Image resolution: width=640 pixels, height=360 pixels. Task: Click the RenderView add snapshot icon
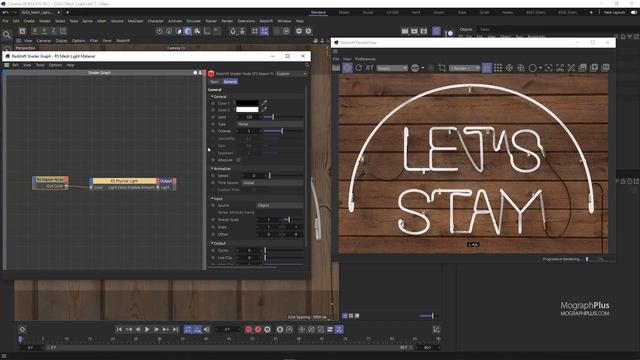coord(594,68)
